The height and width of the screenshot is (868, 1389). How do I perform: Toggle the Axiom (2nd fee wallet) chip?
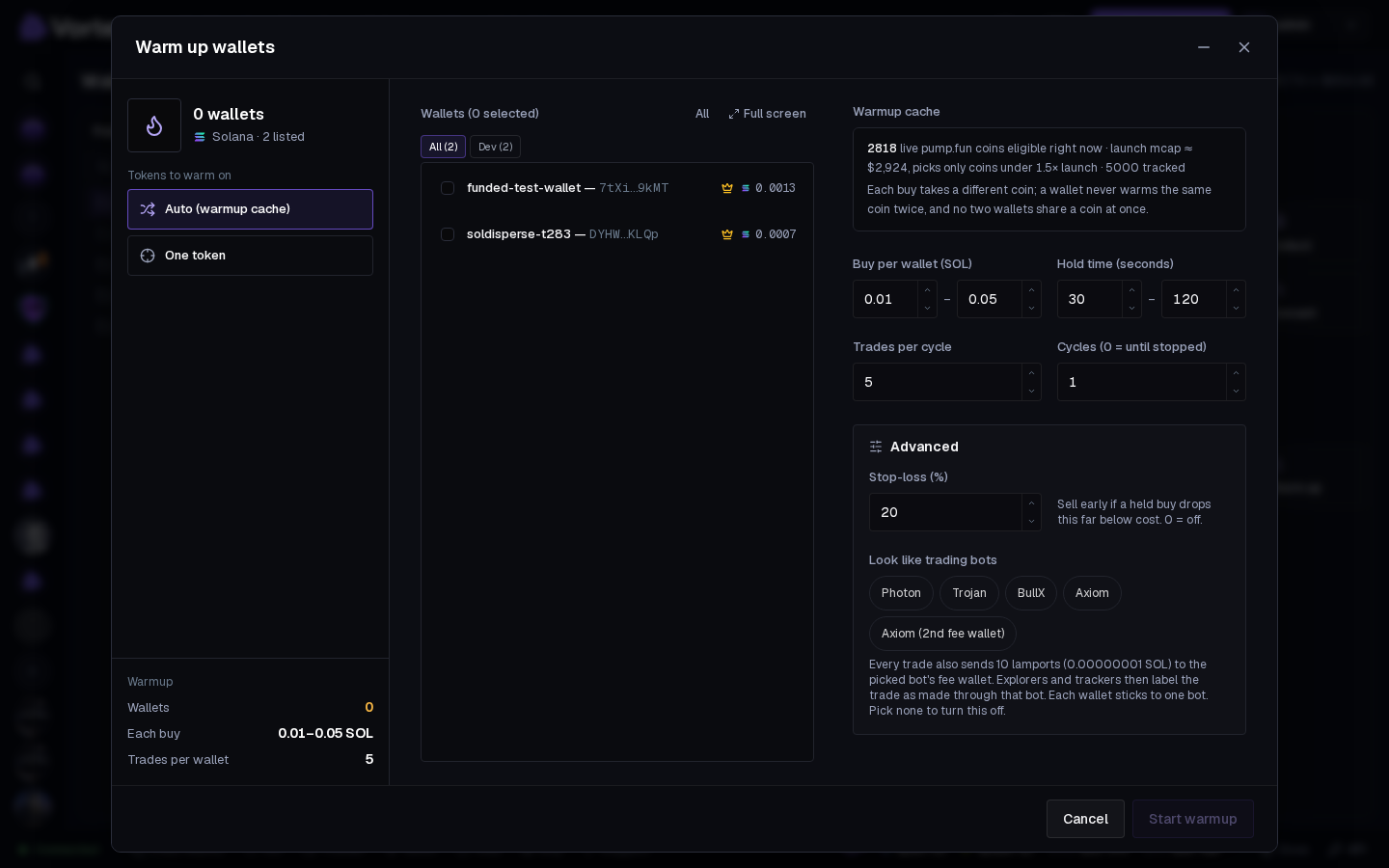(x=942, y=634)
